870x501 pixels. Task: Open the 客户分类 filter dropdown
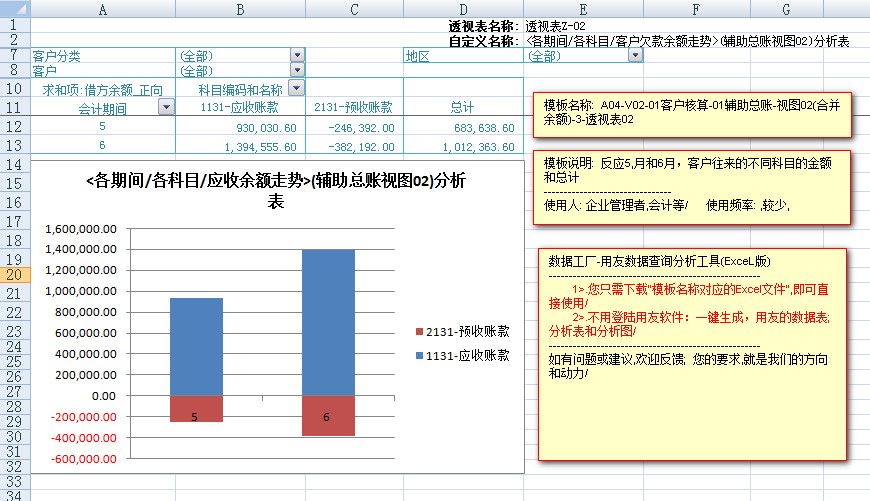[x=296, y=56]
